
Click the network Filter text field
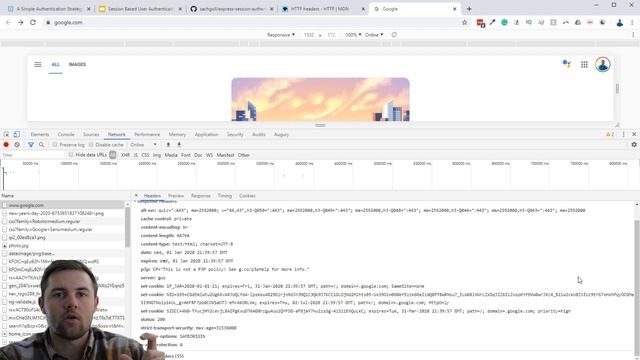33,155
